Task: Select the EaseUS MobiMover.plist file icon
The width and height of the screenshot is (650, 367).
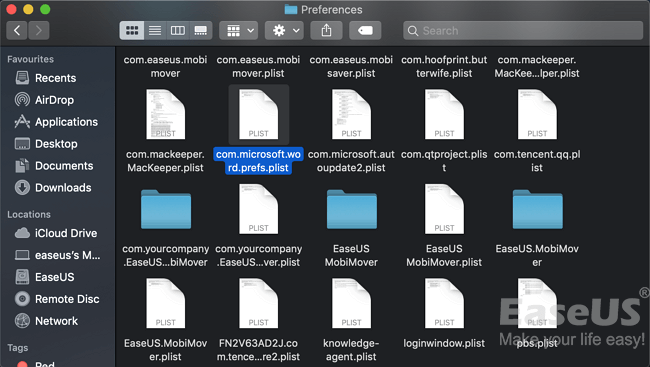Action: [x=444, y=209]
